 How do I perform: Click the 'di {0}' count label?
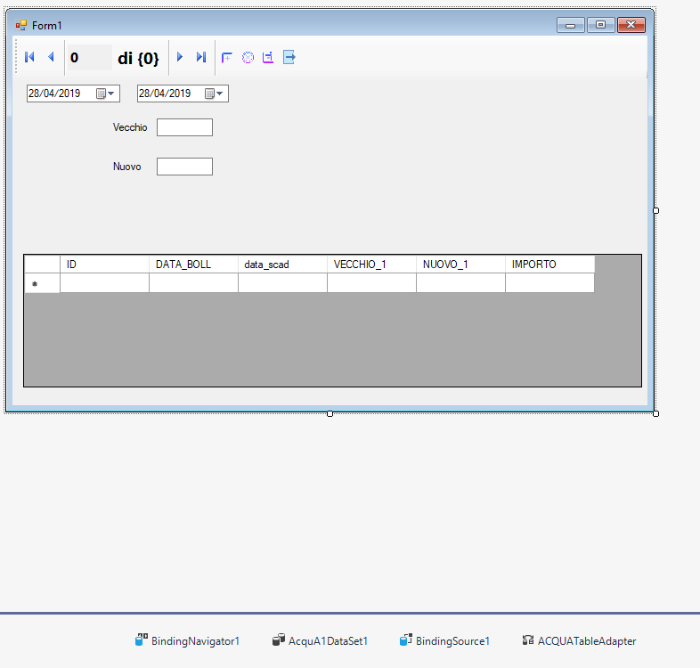[x=138, y=58]
